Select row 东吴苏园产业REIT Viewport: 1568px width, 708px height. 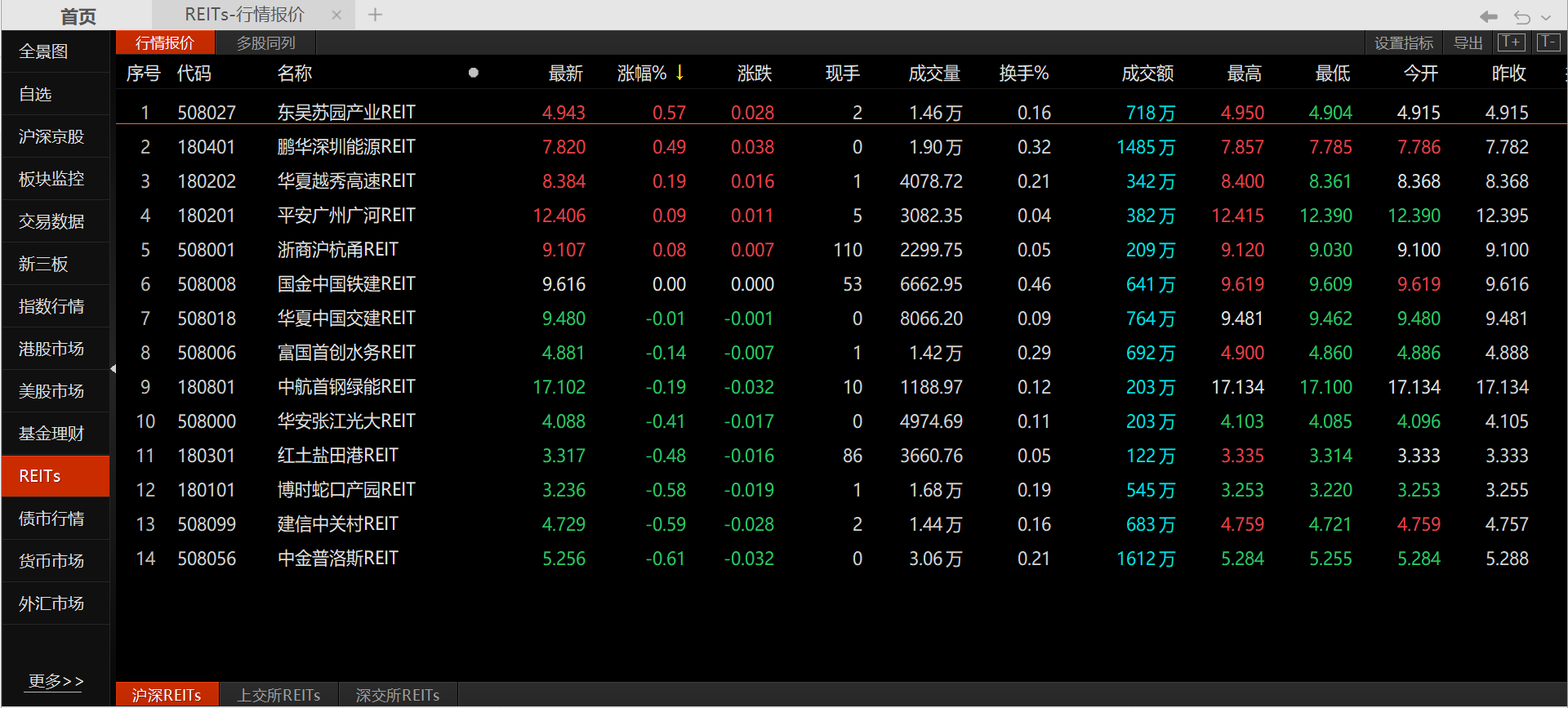(841, 113)
